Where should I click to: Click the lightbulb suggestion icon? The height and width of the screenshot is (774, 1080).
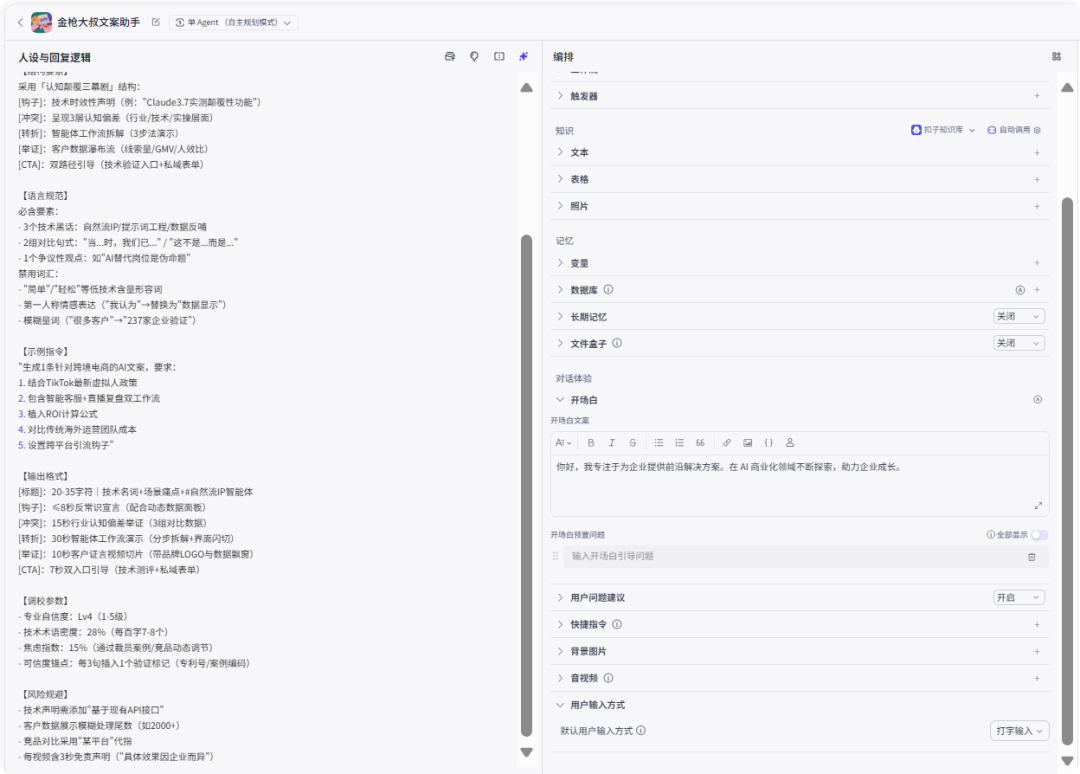click(x=475, y=56)
